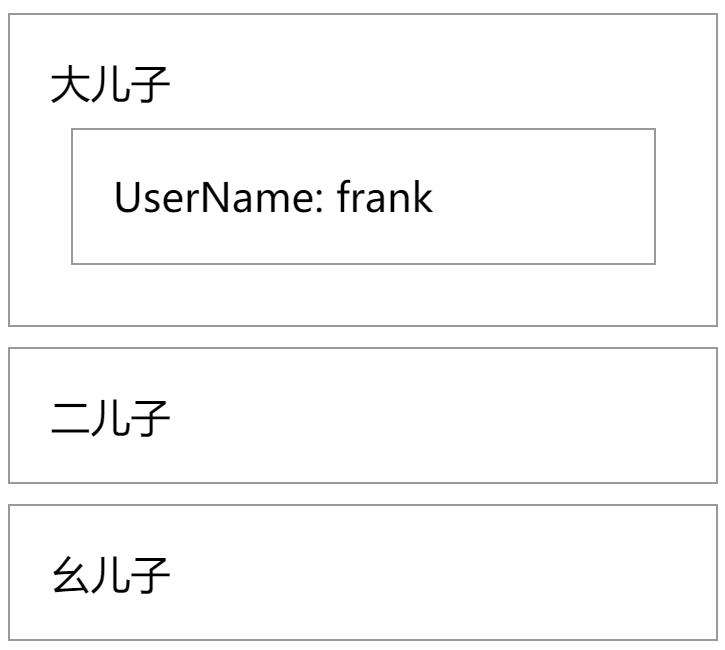
Task: Click the 儿 character in 二儿子
Action: [110, 418]
